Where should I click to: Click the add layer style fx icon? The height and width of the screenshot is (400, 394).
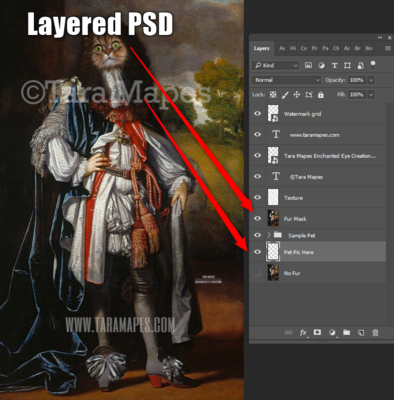coord(303,333)
